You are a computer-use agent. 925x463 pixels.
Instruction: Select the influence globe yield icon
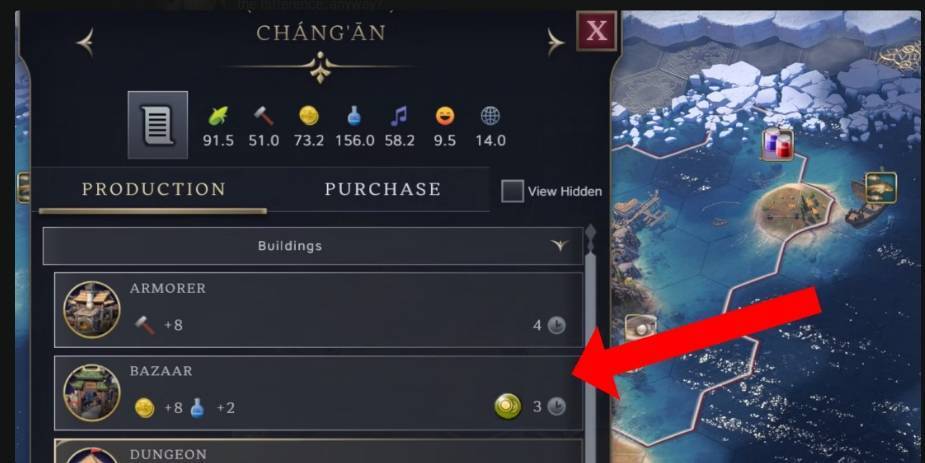tap(490, 116)
